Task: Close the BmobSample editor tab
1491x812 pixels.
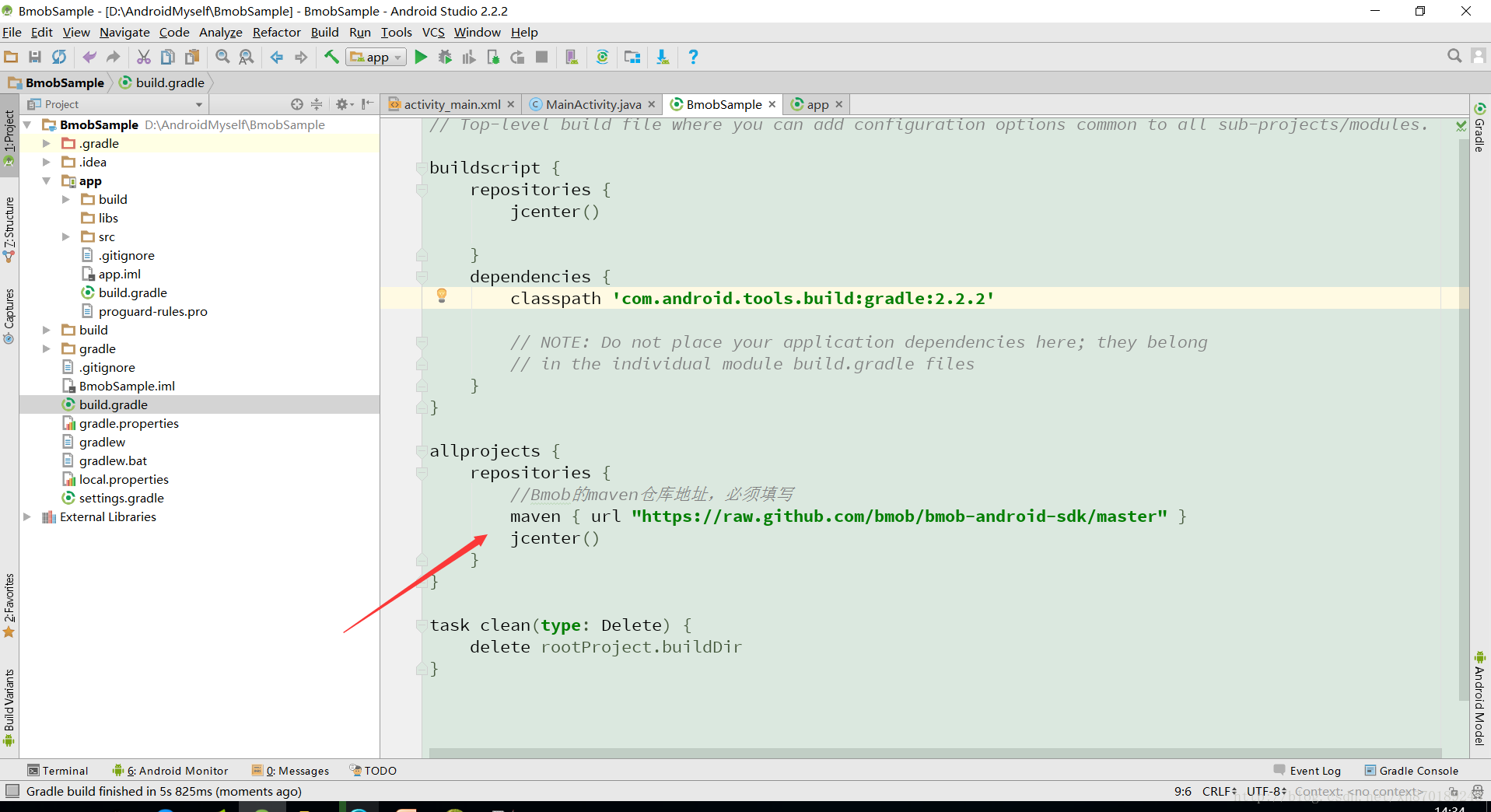Action: click(772, 104)
